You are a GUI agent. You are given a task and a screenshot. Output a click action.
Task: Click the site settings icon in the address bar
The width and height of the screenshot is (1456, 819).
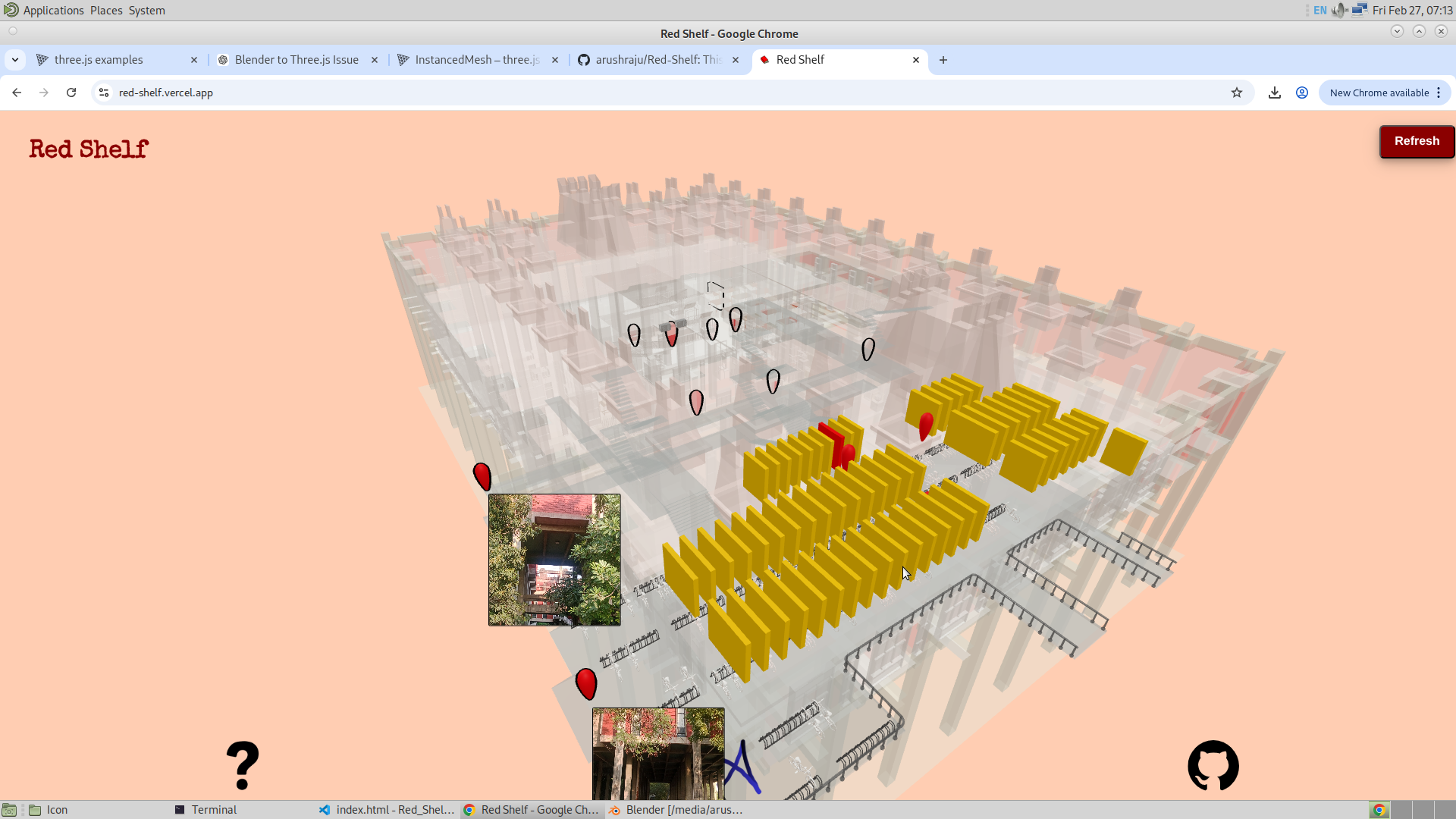tap(103, 93)
